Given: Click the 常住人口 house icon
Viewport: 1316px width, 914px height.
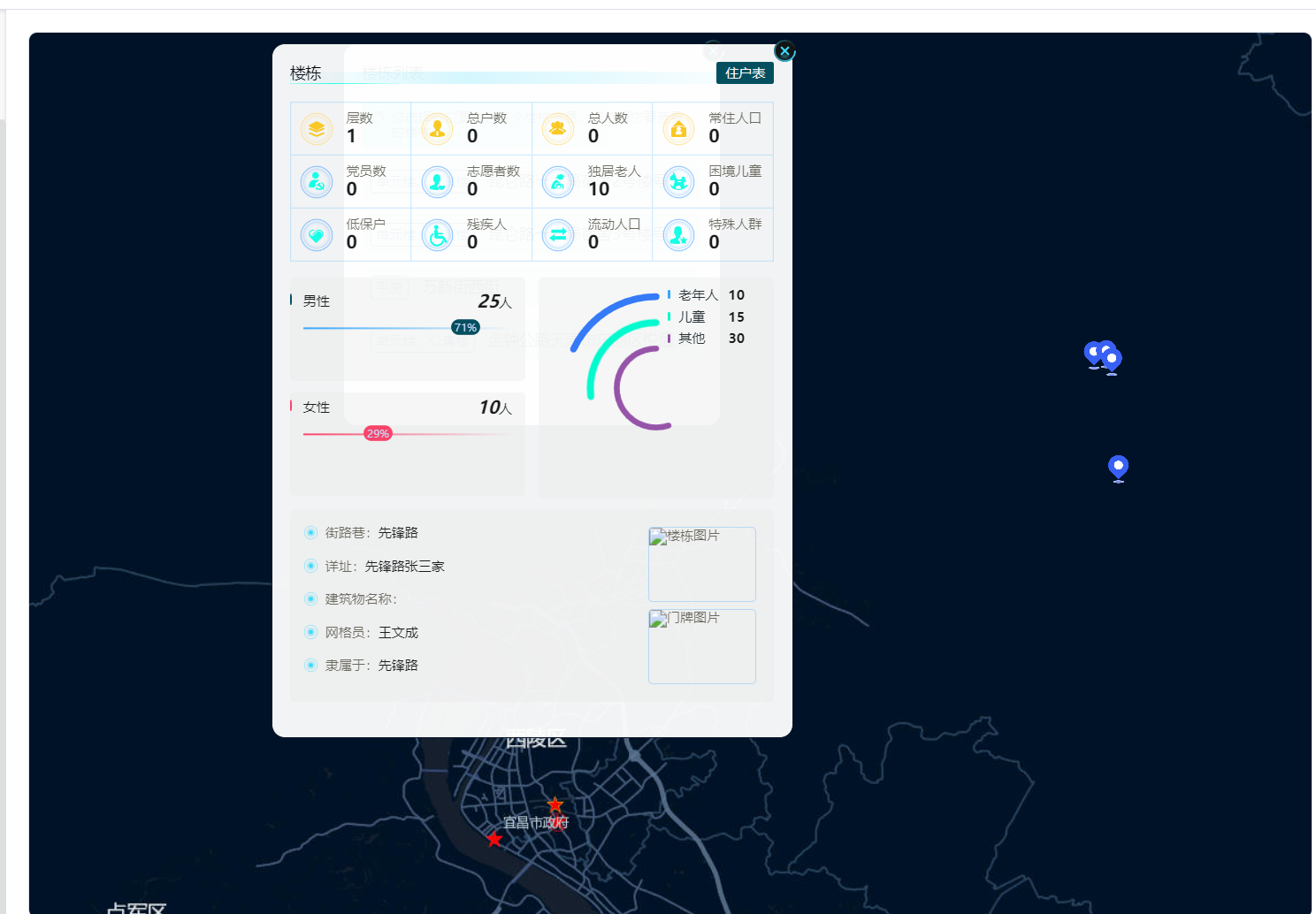Looking at the screenshot, I should click(x=678, y=129).
